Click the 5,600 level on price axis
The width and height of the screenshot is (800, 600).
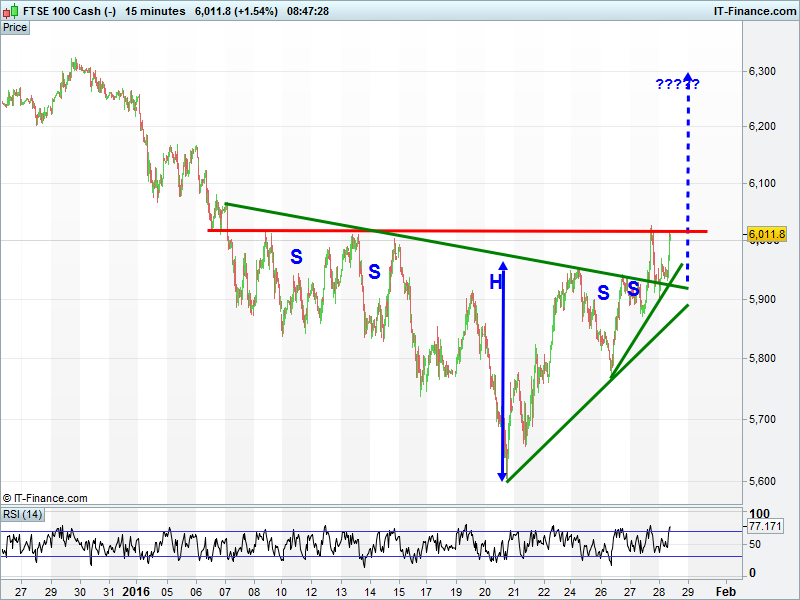click(762, 481)
